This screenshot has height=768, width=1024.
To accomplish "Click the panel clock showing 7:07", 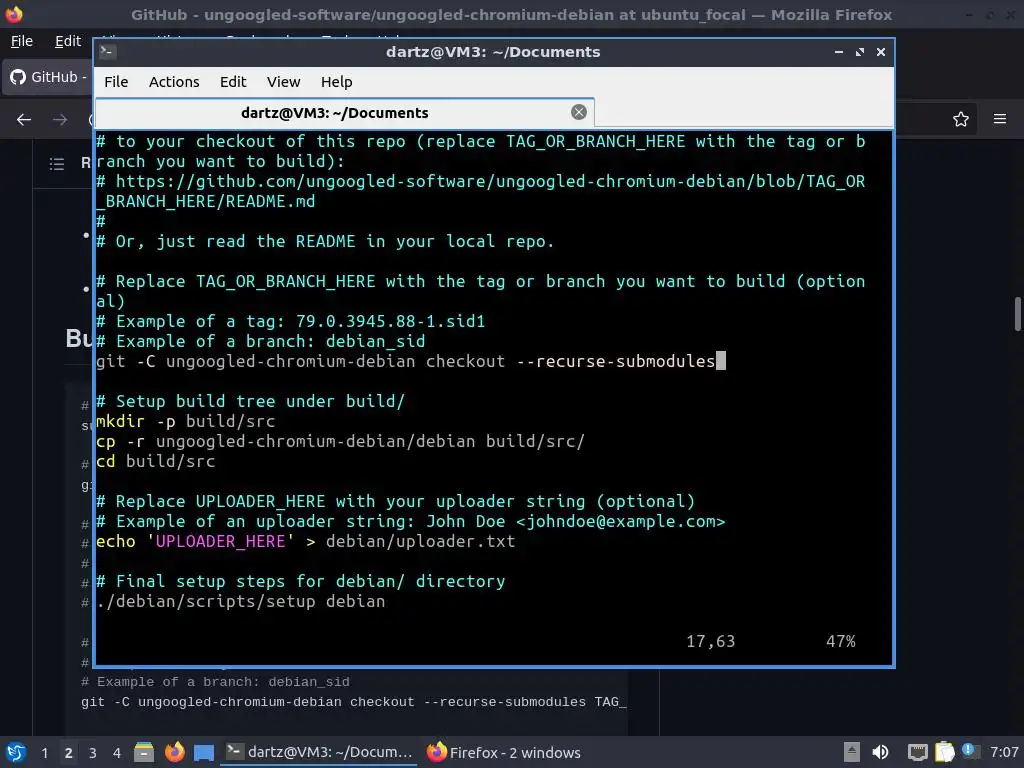I will click(x=1003, y=752).
